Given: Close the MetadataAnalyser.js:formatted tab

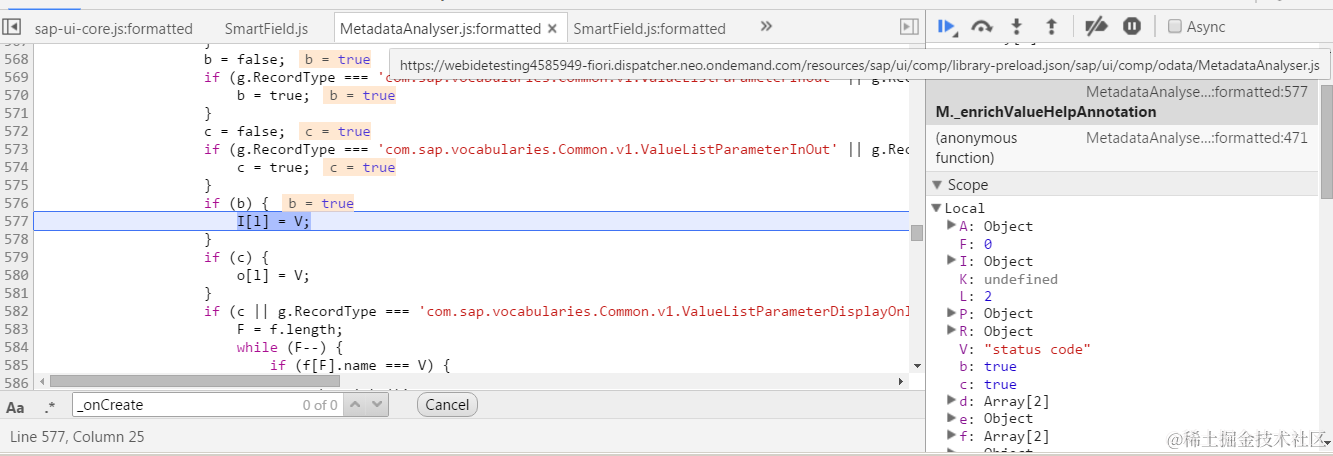Looking at the screenshot, I should click(553, 28).
